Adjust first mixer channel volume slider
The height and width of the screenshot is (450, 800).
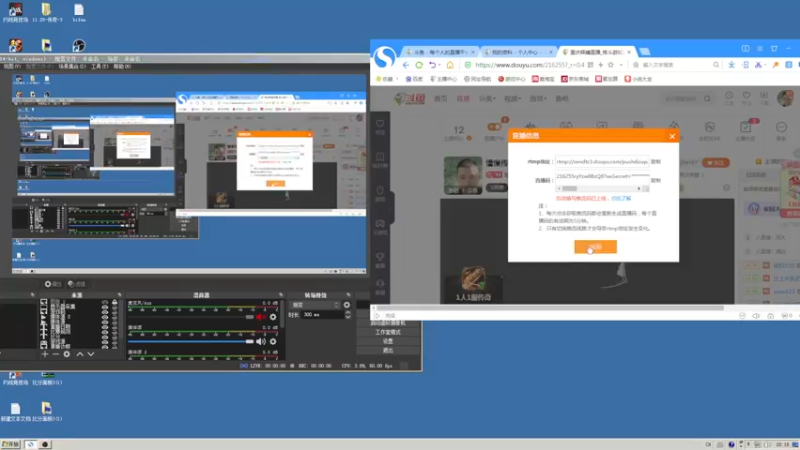click(190, 317)
